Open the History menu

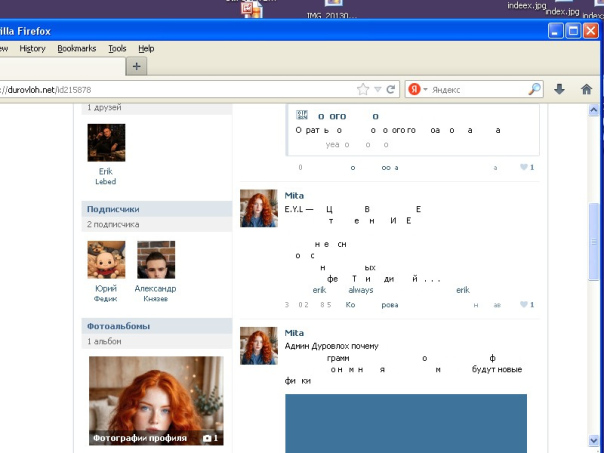click(x=32, y=49)
